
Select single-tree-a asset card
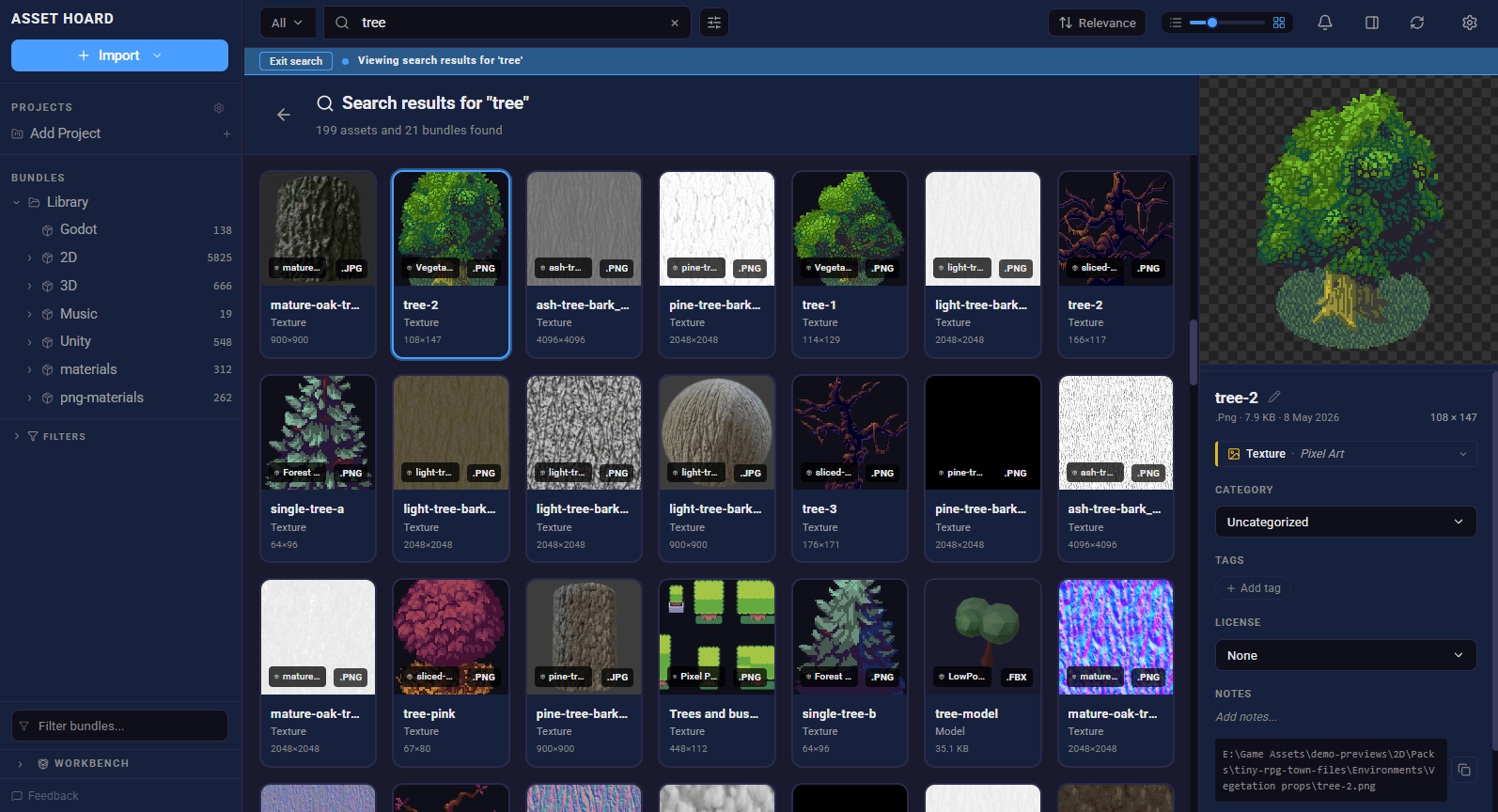point(319,468)
